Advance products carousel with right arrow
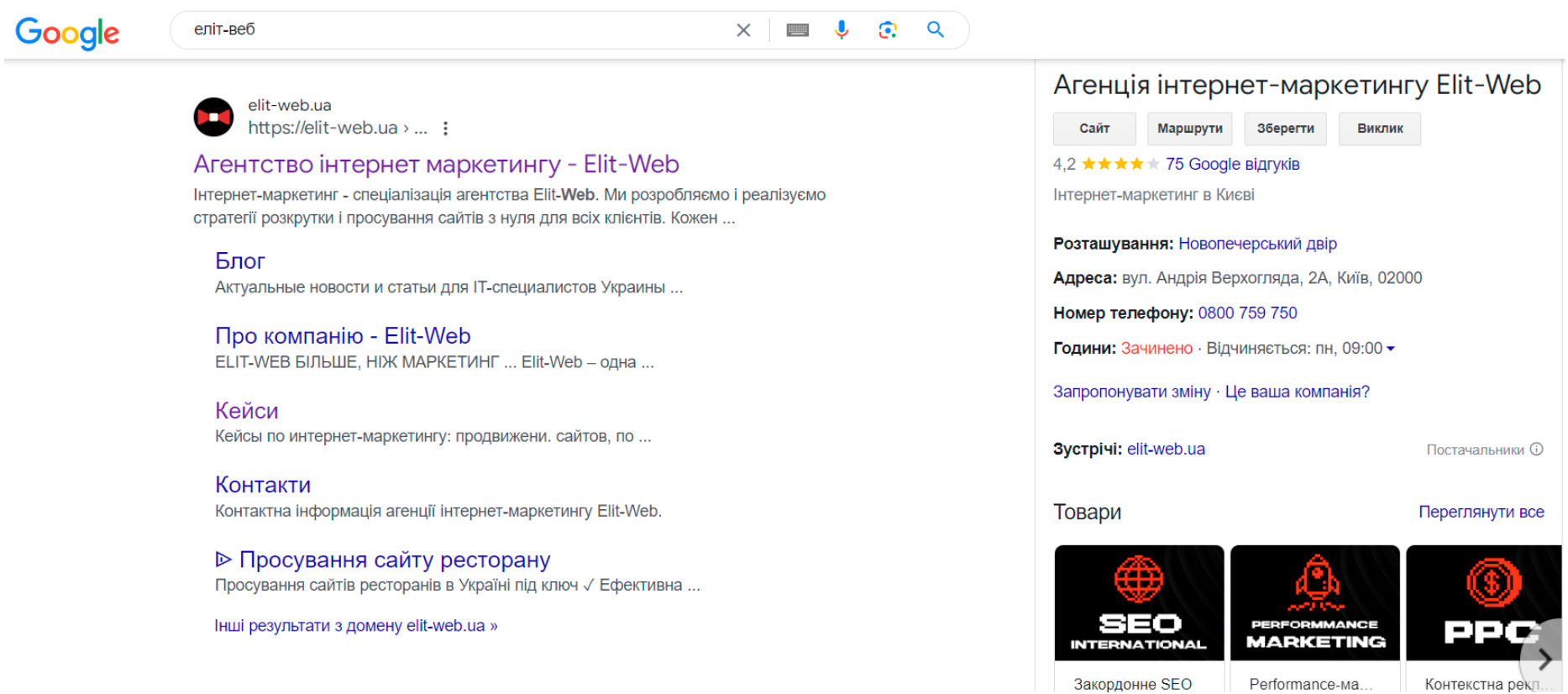Viewport: 1568px width, 694px height. [x=1544, y=659]
